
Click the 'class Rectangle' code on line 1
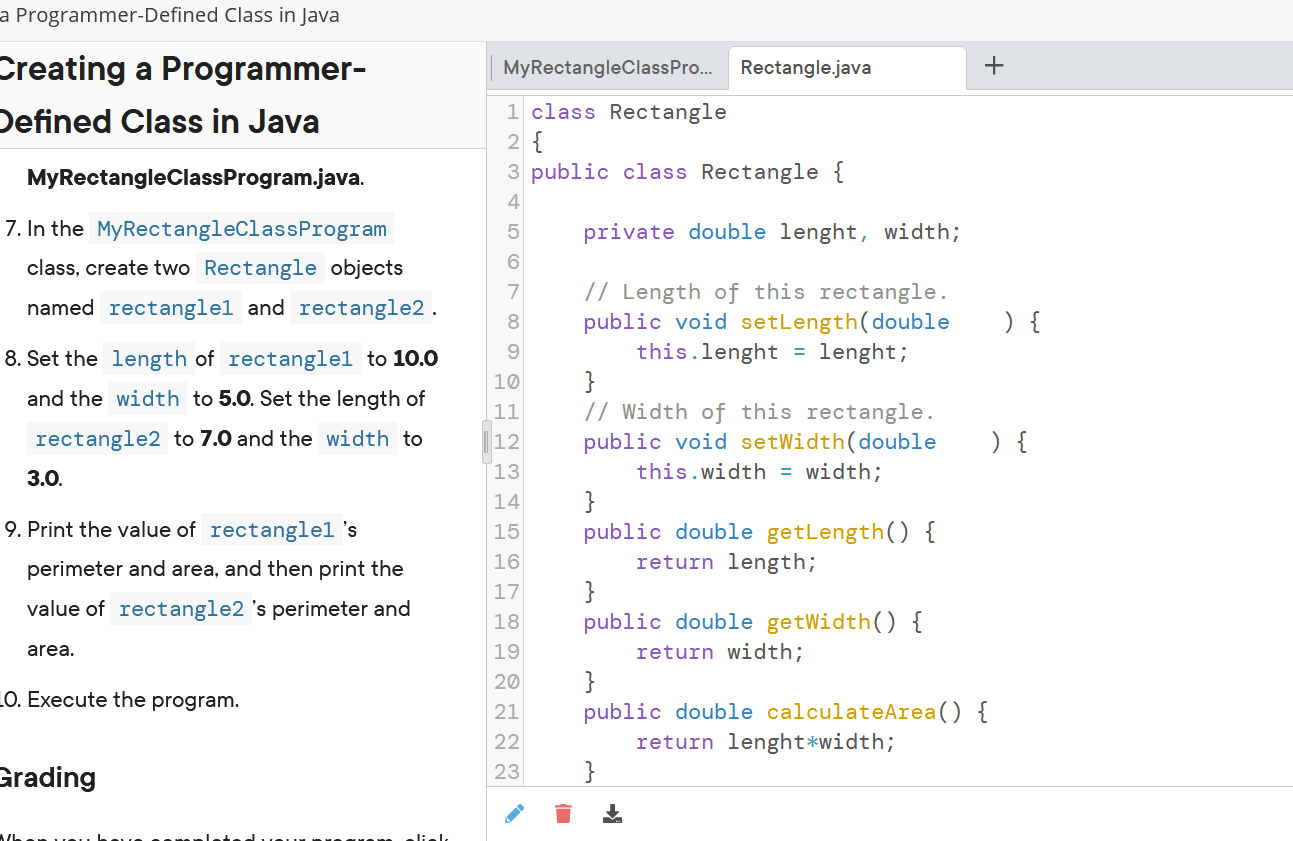628,112
